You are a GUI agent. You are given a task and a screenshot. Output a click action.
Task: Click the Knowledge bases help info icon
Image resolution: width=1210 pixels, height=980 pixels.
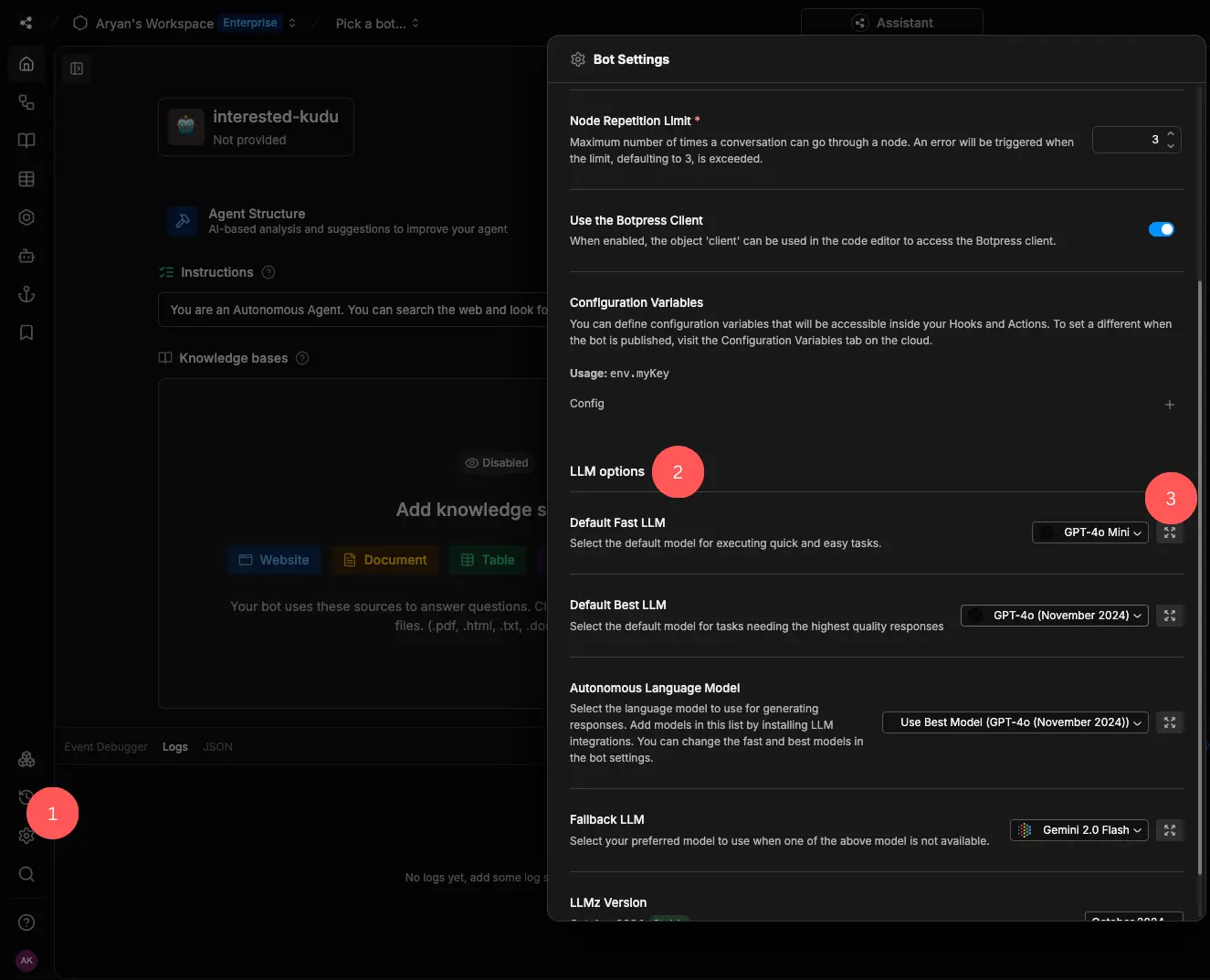[302, 358]
